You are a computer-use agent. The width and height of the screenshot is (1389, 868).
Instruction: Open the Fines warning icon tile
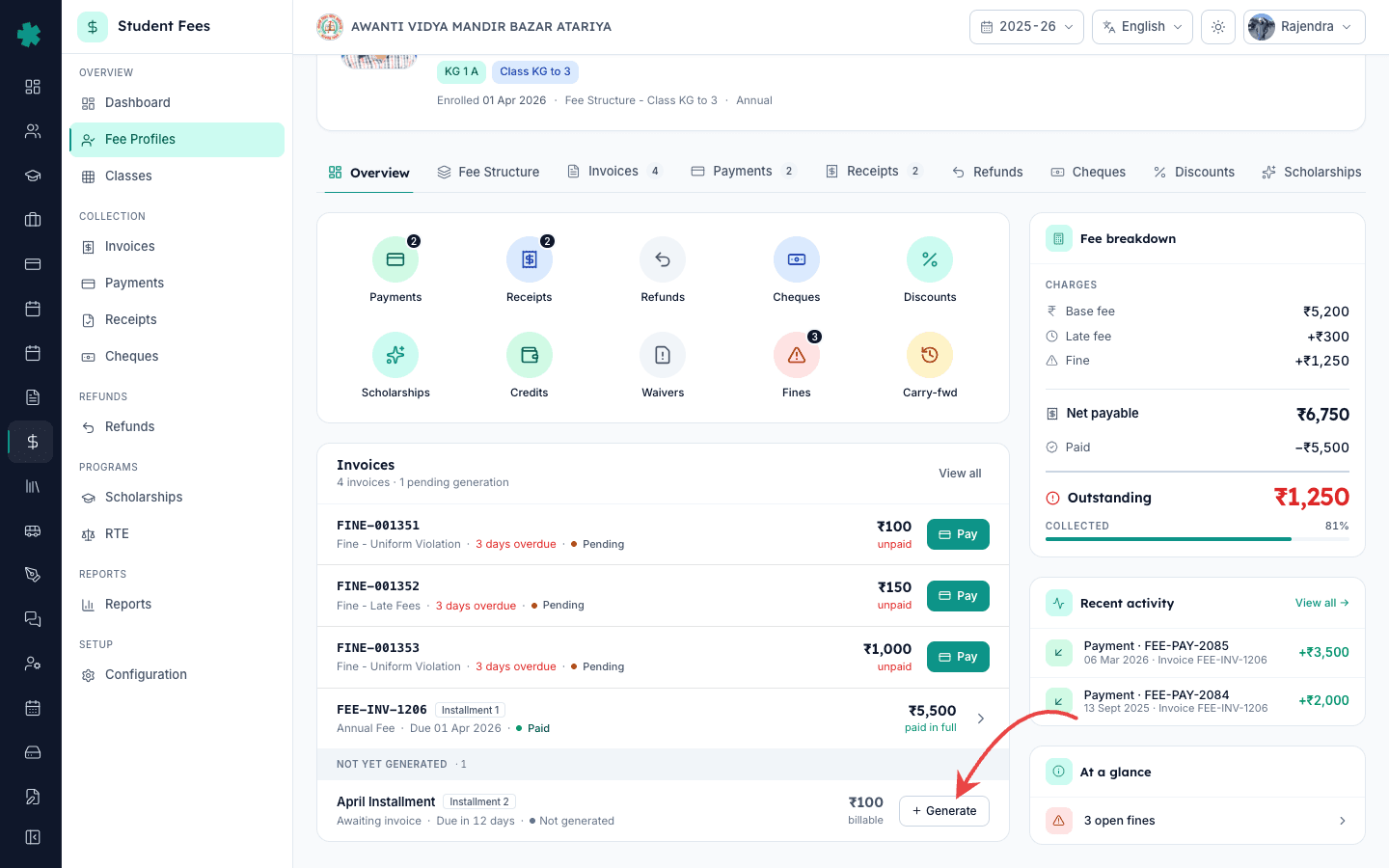(x=797, y=355)
